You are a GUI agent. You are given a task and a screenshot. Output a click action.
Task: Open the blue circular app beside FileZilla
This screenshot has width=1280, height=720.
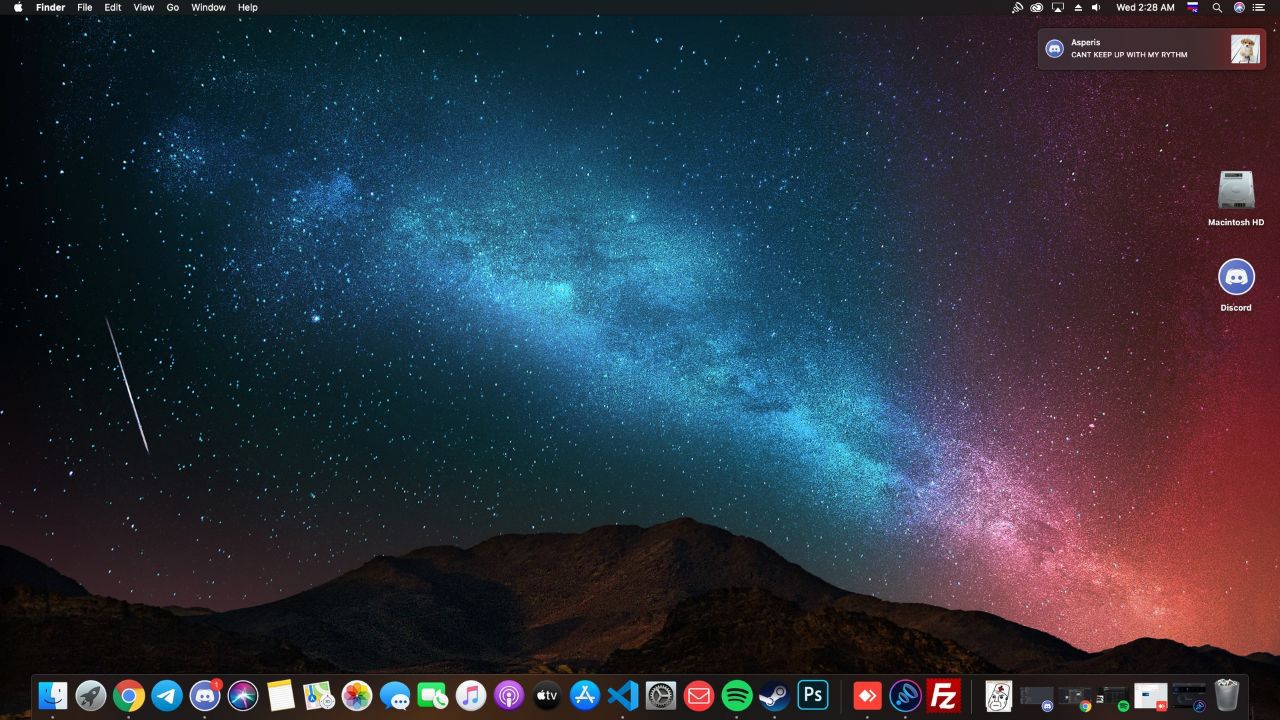coord(905,695)
